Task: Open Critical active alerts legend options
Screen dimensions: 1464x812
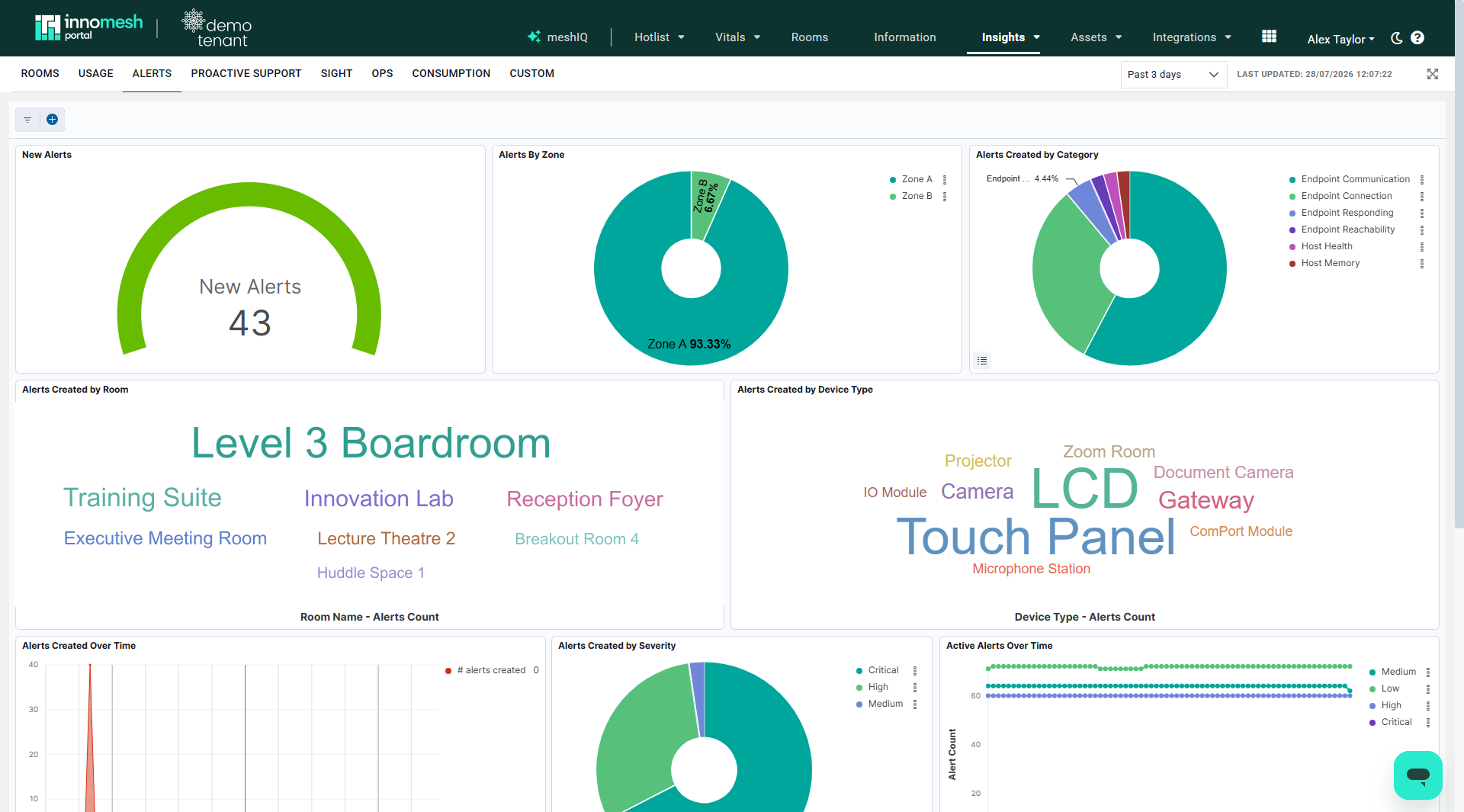Action: pyautogui.click(x=1428, y=723)
